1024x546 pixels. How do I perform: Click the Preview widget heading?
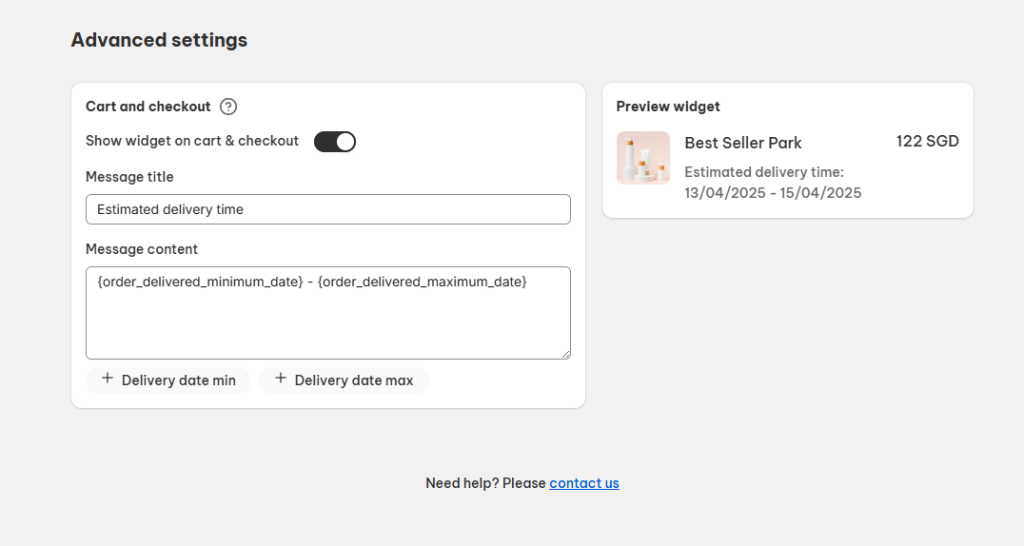pyautogui.click(x=668, y=106)
